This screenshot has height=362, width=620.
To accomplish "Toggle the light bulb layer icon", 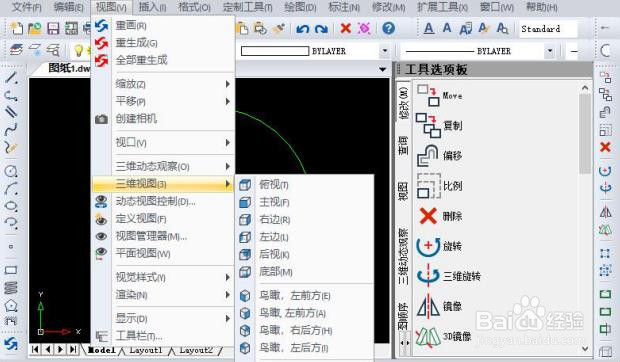I will [x=78, y=51].
